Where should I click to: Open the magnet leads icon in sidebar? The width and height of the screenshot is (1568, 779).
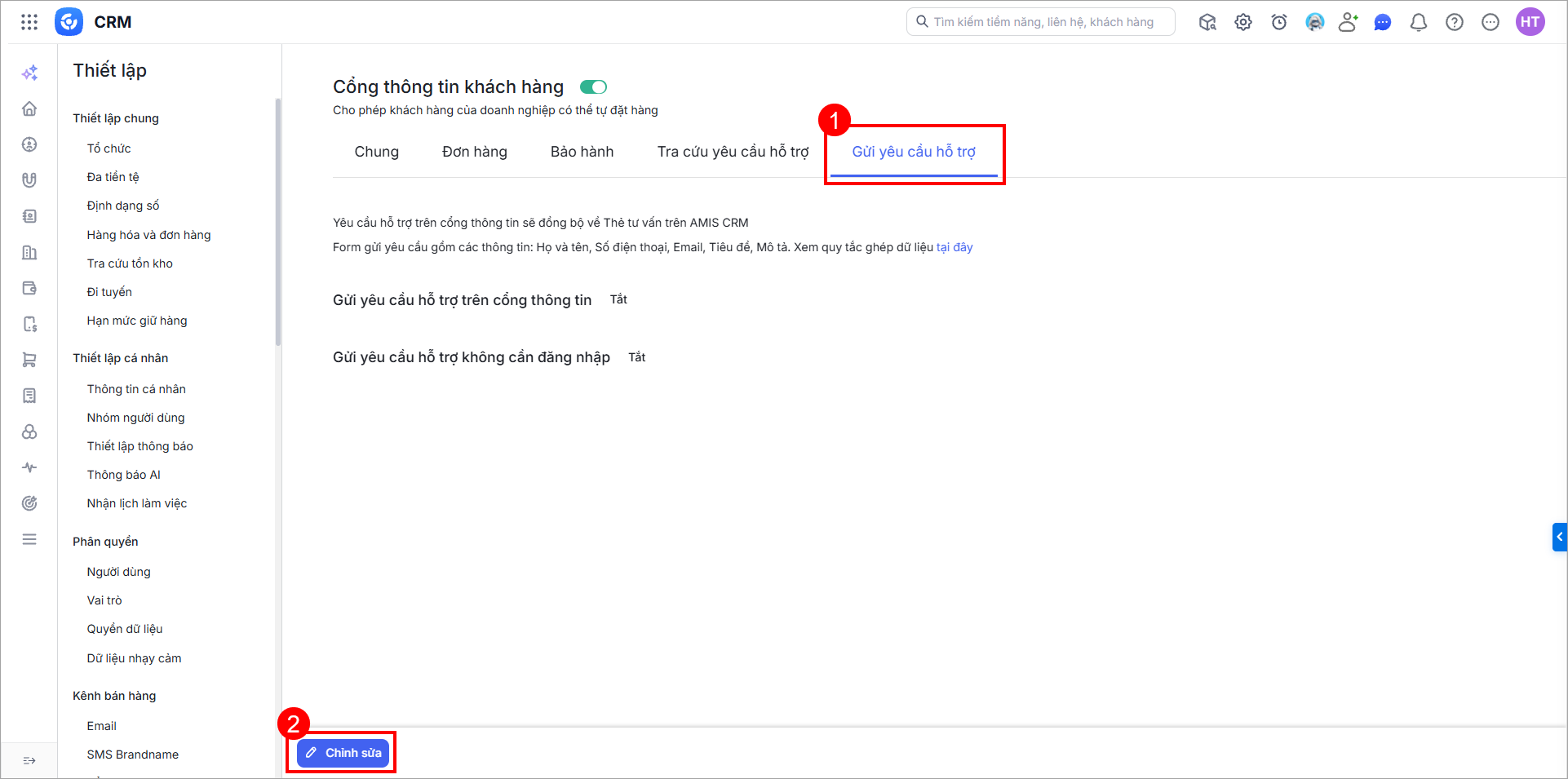coord(29,180)
